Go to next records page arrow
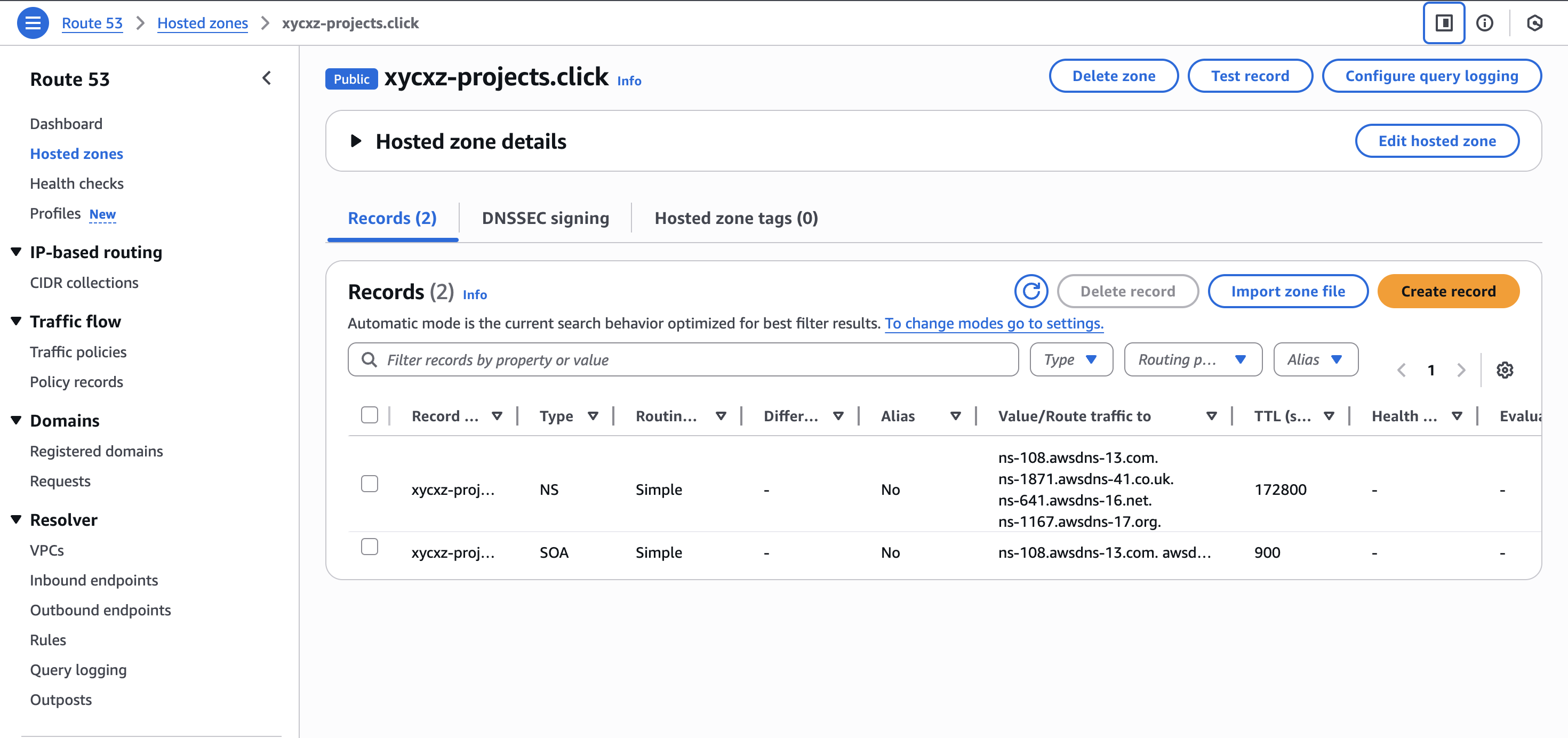Screen dimensions: 1568x738 pos(1461,370)
